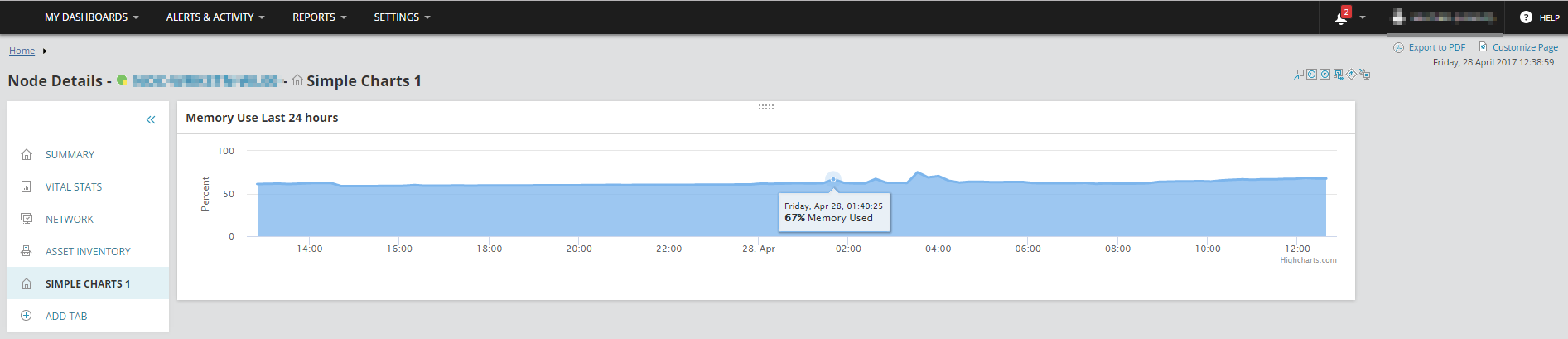Open the Alerts & Activity dropdown menu
Screen dimensions: 1568x339
click(x=215, y=17)
